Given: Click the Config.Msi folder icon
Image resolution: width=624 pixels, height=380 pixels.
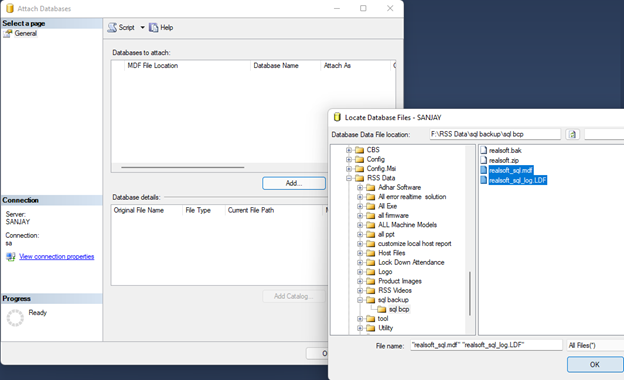Looking at the screenshot, I should (x=359, y=169).
